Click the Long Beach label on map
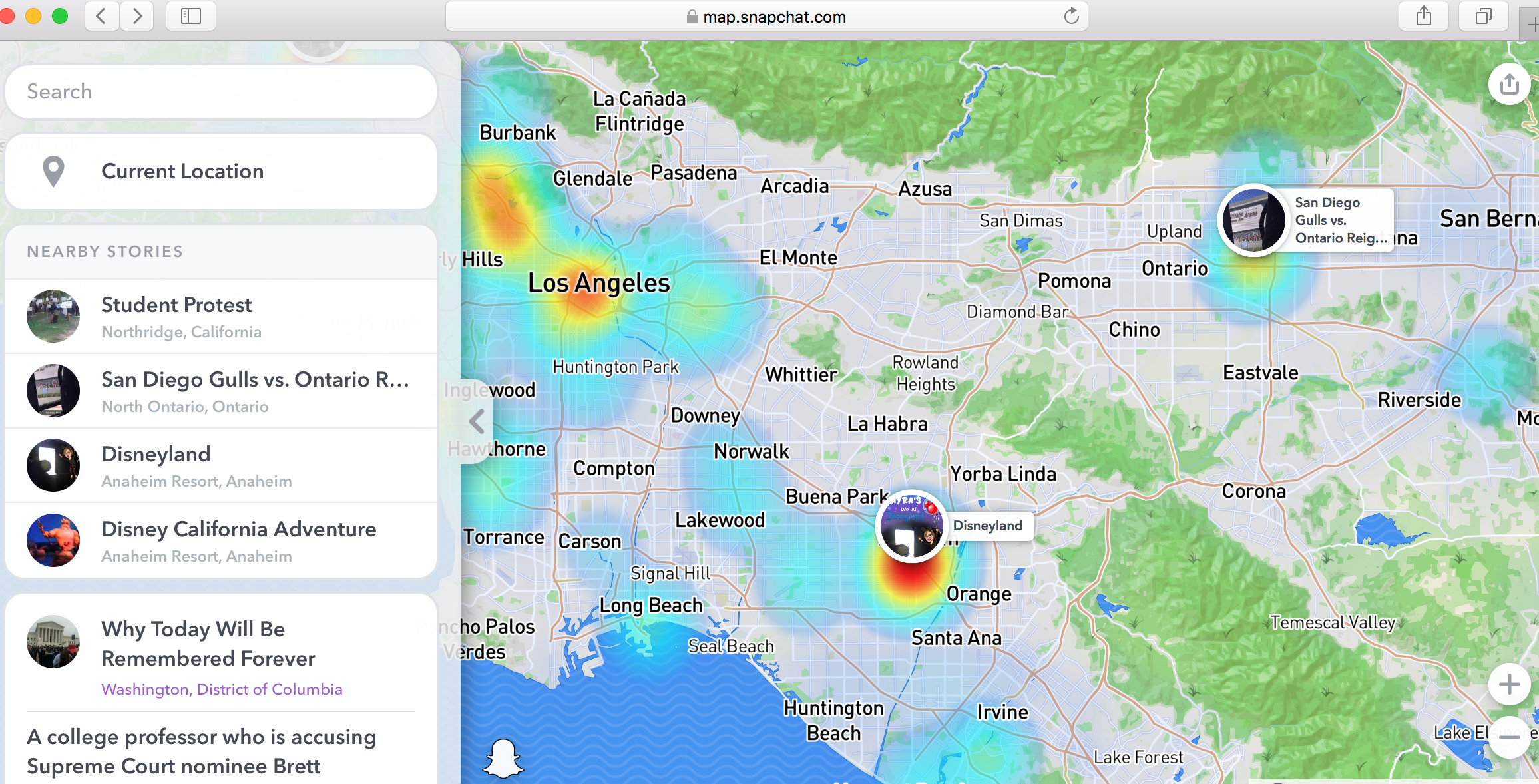Image resolution: width=1539 pixels, height=784 pixels. click(651, 606)
